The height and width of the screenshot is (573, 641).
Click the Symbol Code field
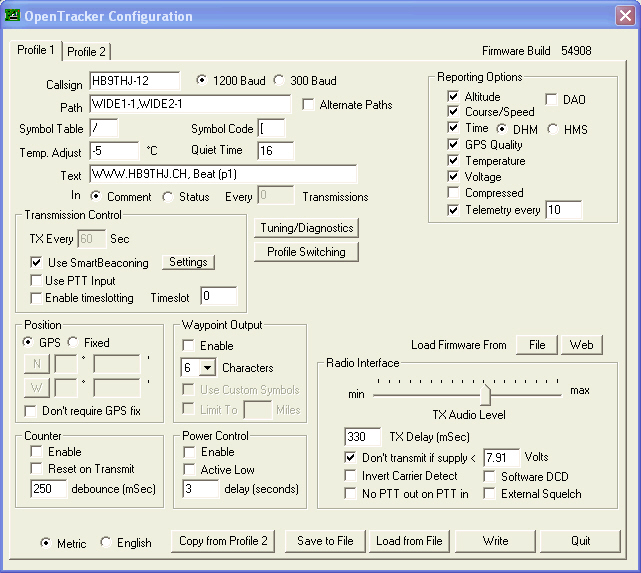[x=271, y=128]
